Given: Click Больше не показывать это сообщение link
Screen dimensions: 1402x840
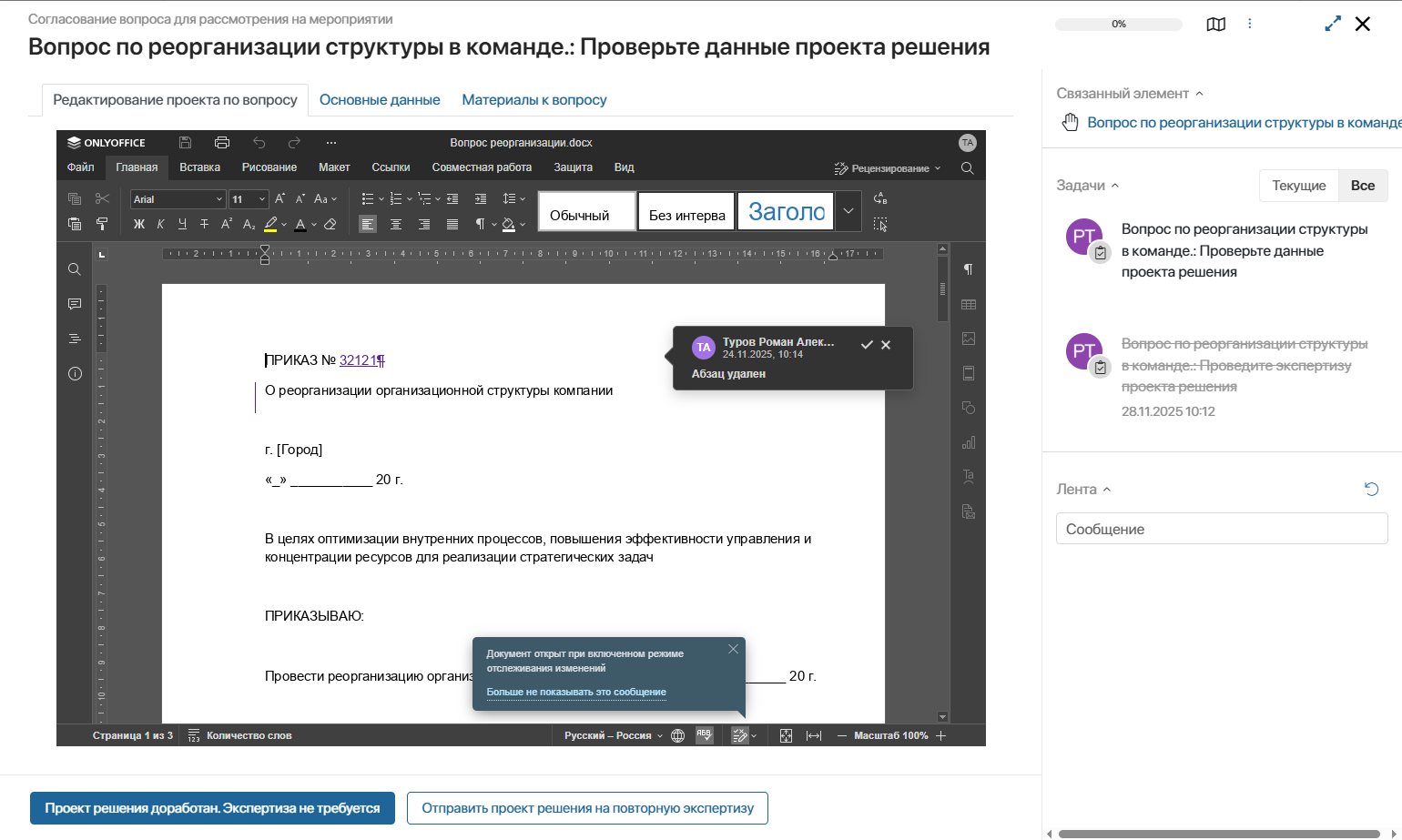Looking at the screenshot, I should click(576, 693).
